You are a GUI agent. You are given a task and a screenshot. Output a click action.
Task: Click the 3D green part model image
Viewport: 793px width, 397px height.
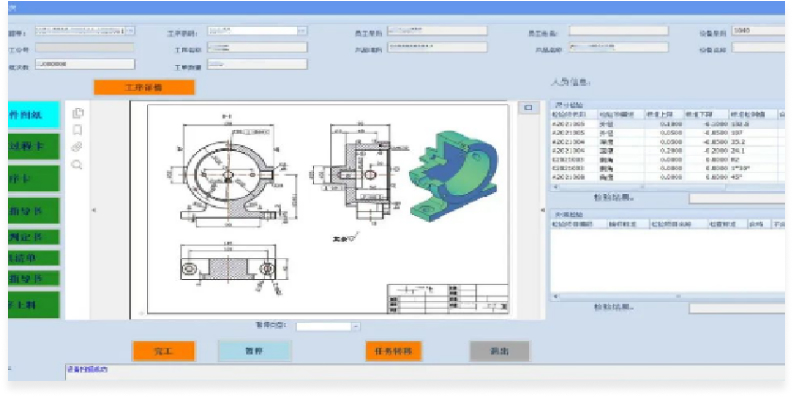click(453, 175)
